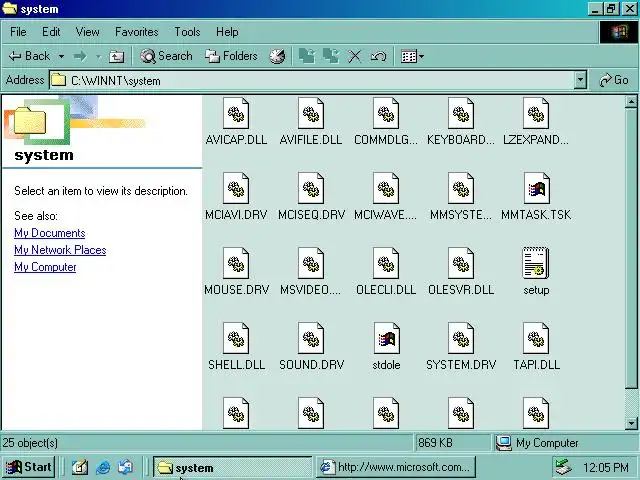The height and width of the screenshot is (480, 640).
Task: Click the Address path input field
Action: tap(312, 80)
